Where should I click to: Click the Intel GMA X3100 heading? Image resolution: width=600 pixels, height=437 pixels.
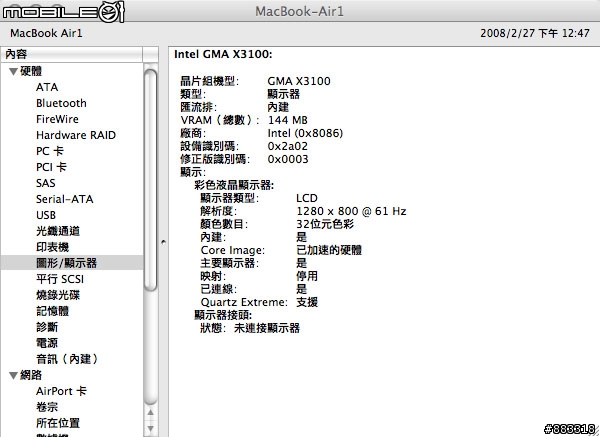click(x=223, y=54)
